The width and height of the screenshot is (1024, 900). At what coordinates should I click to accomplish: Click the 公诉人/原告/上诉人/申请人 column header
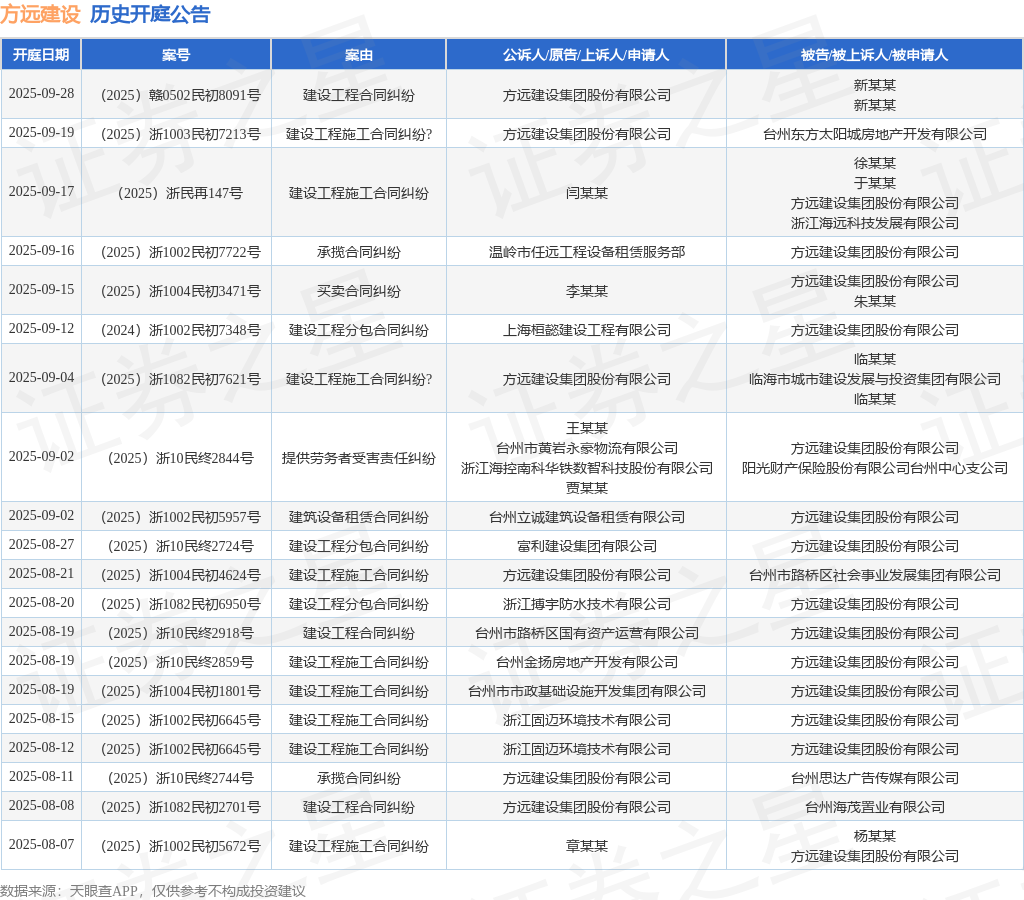coord(586,55)
